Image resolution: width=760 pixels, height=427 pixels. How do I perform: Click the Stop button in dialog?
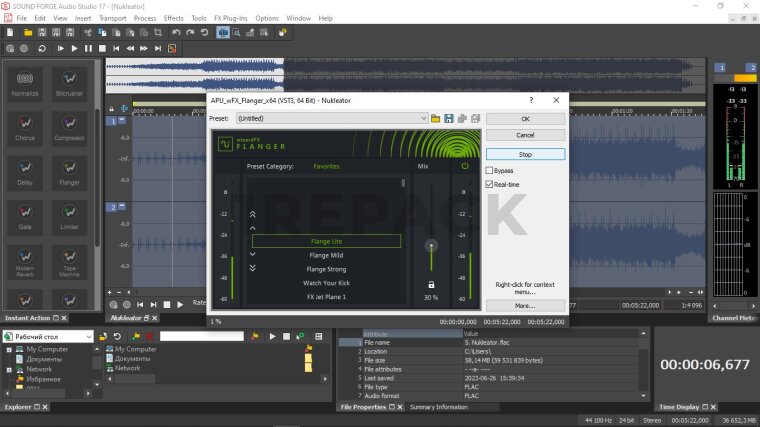click(525, 155)
